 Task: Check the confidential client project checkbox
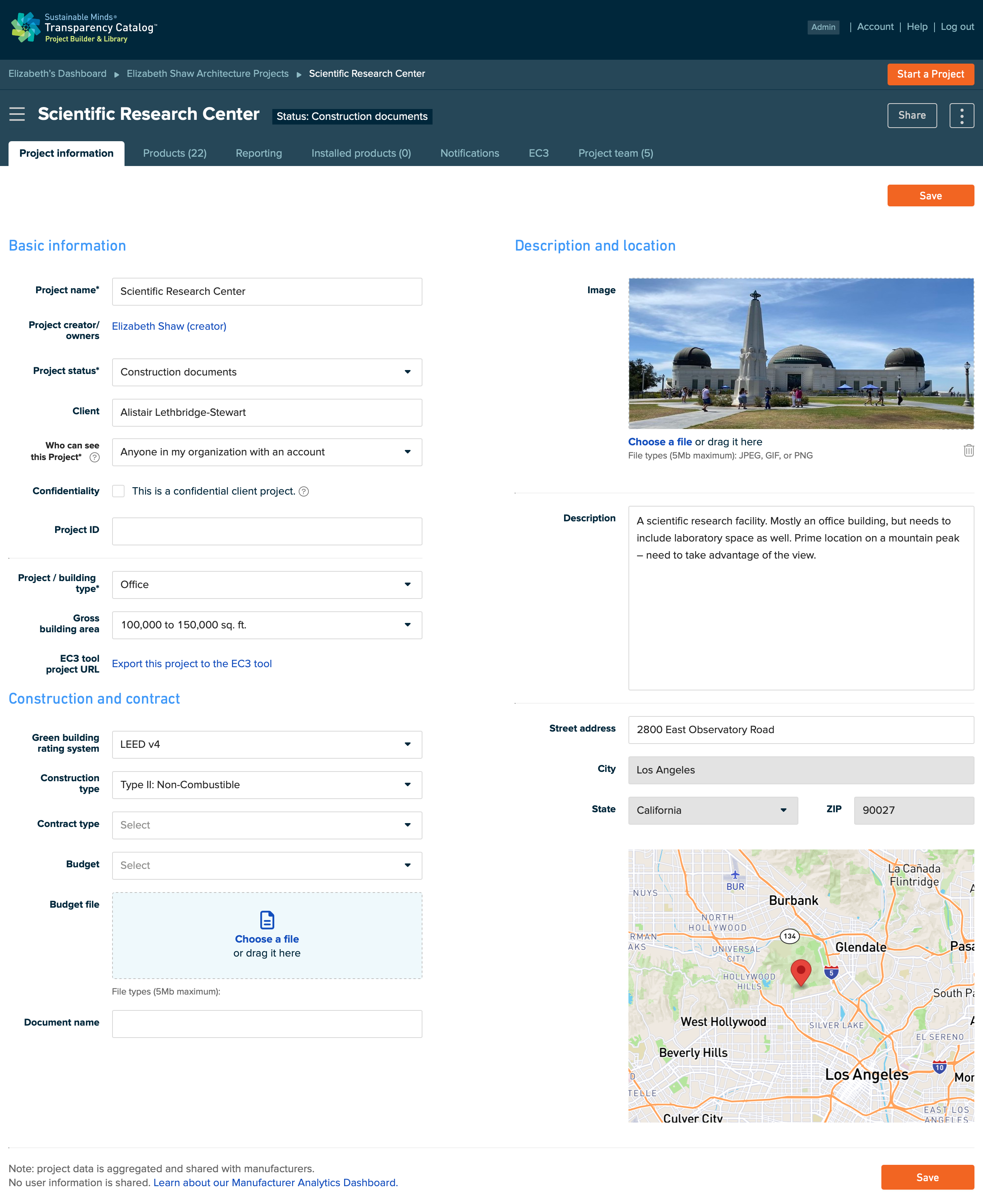click(118, 491)
